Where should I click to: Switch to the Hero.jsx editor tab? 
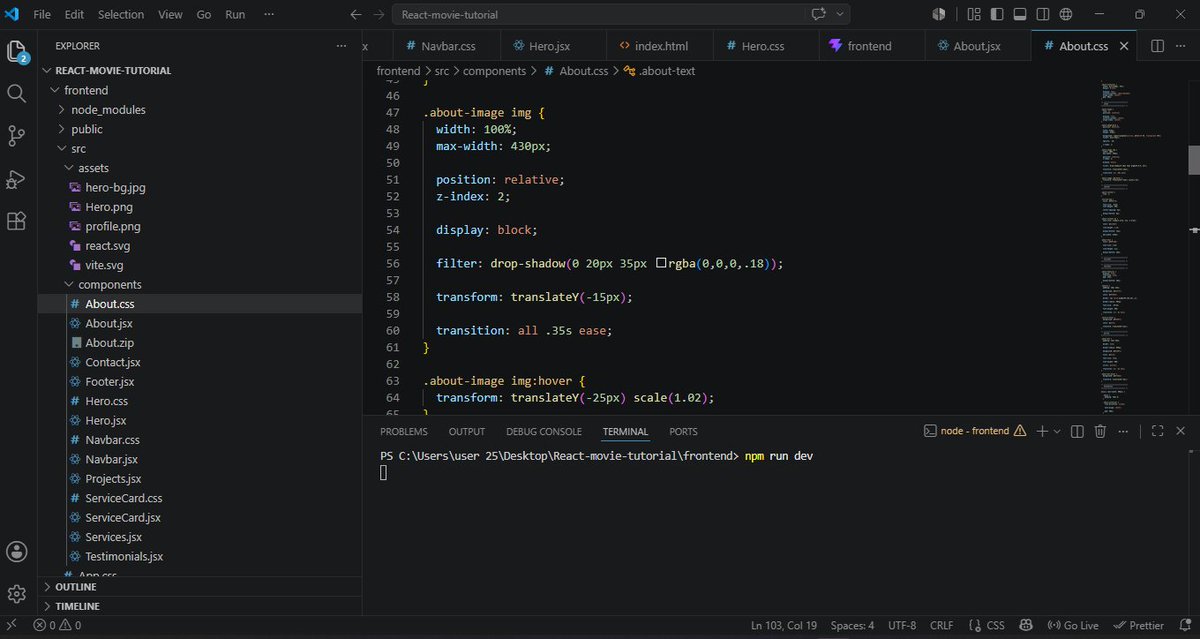[551, 46]
